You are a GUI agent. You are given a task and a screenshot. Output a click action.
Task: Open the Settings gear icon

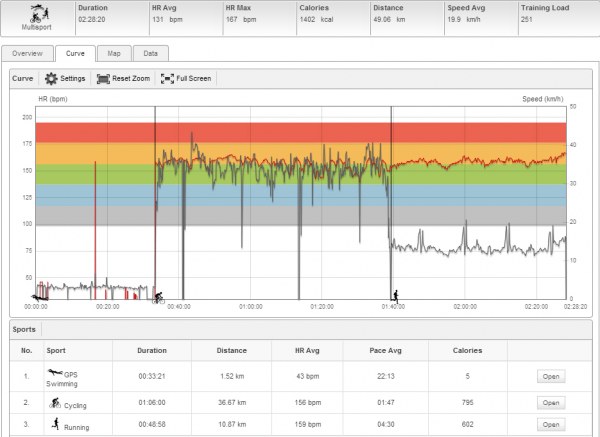tap(51, 78)
